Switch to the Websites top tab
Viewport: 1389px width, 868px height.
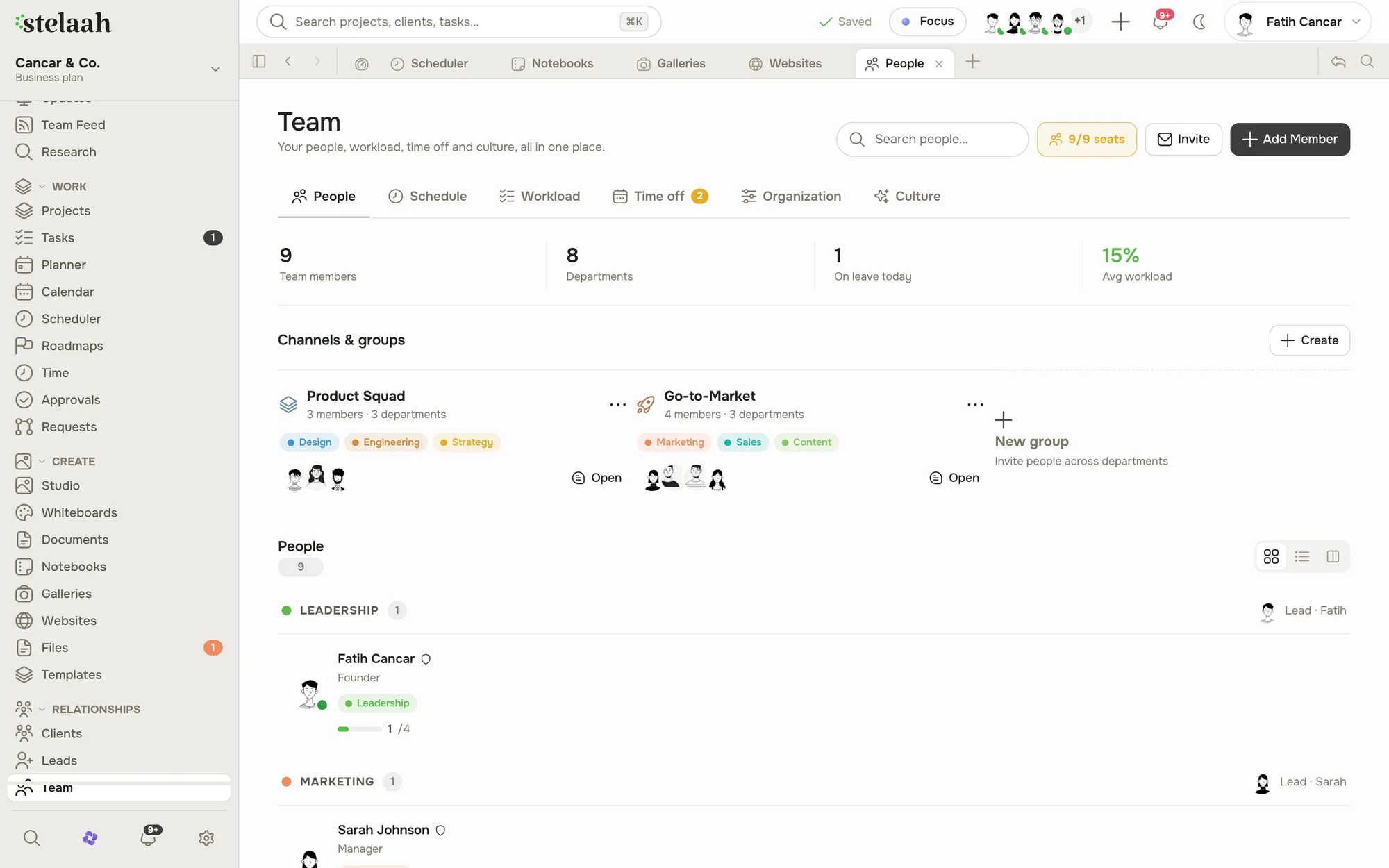click(785, 64)
